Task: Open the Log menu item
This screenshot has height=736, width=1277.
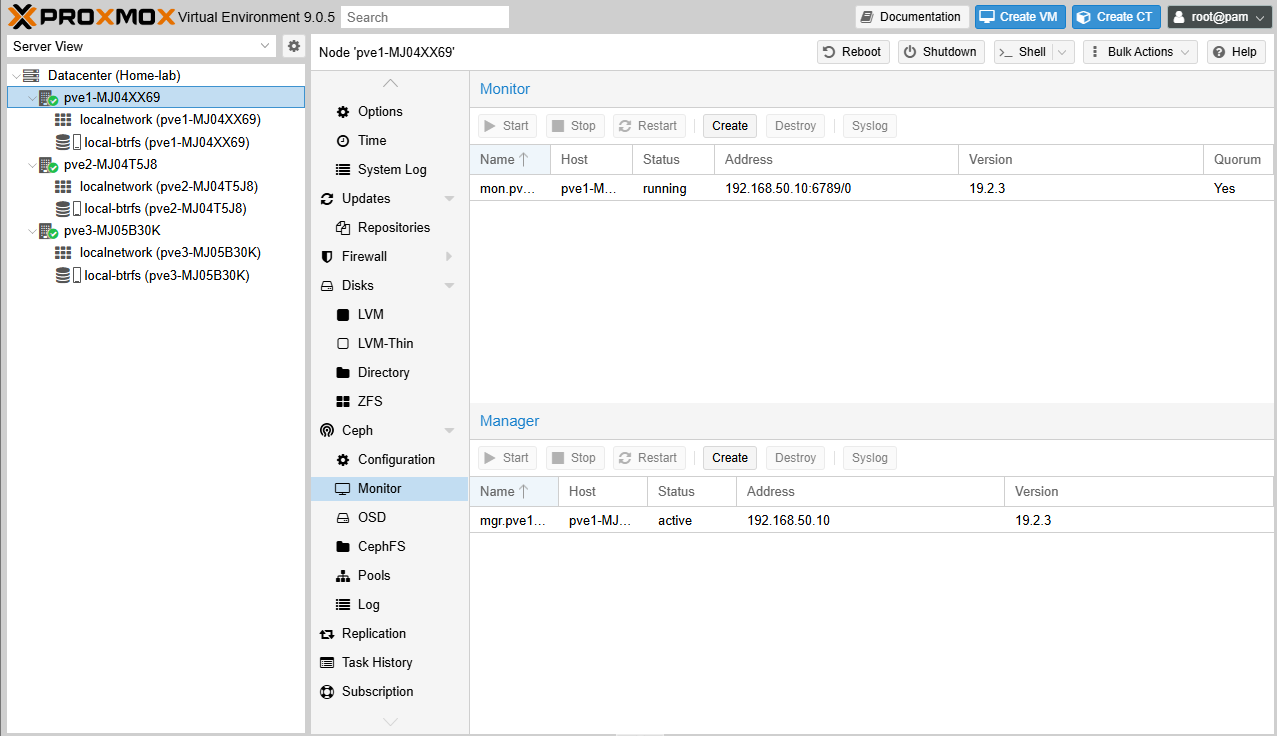Action: pyautogui.click(x=389, y=605)
